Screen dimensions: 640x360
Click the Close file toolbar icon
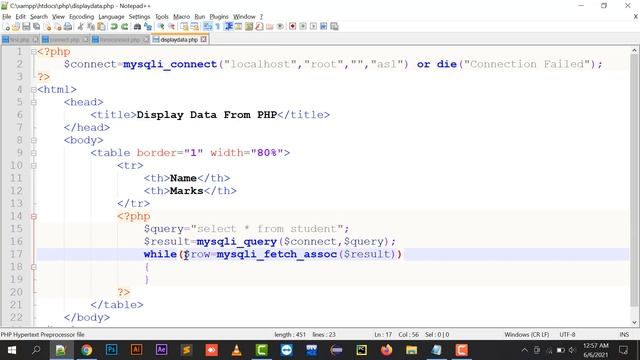47,27
